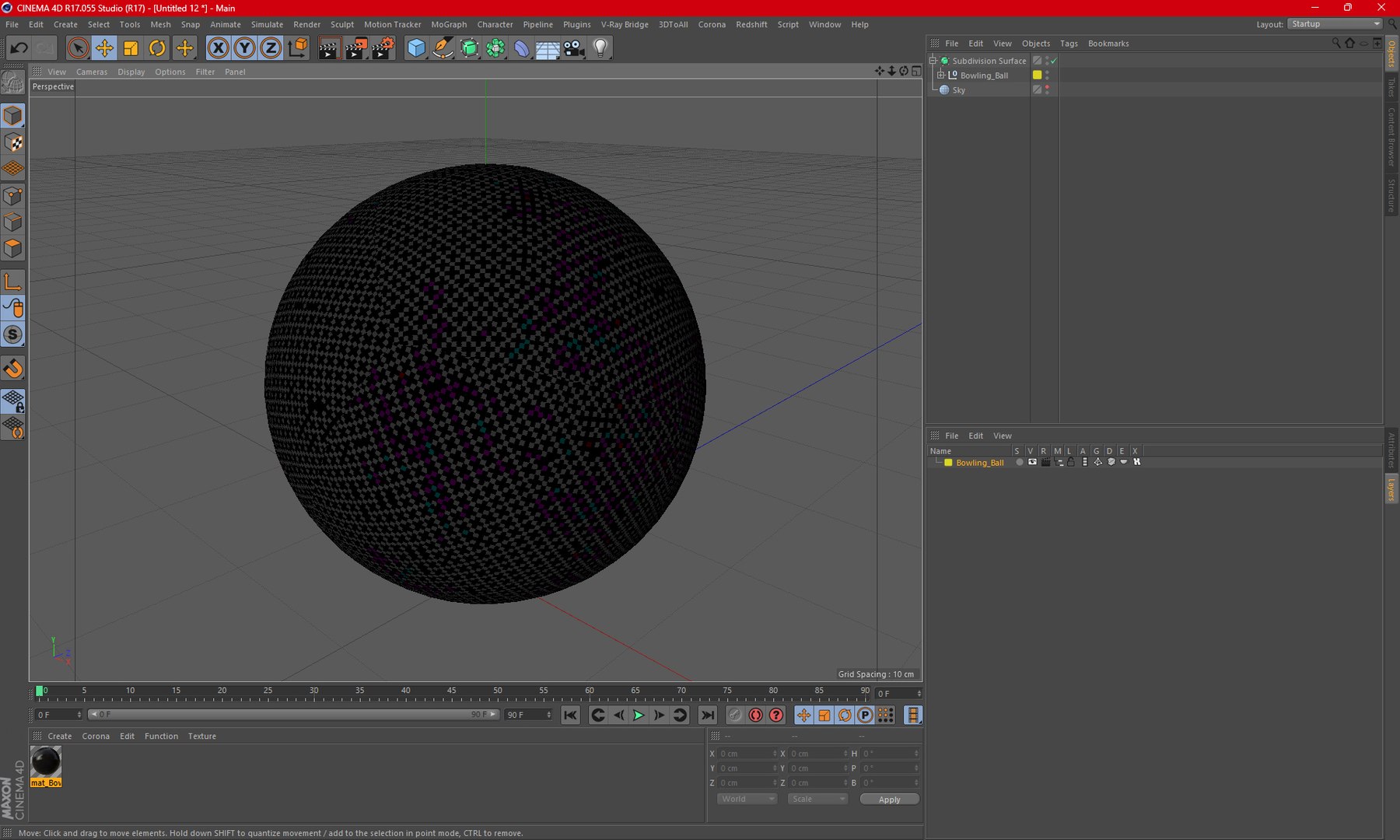Open the Corona menu in Material Manager
1400x840 pixels.
[x=96, y=737]
